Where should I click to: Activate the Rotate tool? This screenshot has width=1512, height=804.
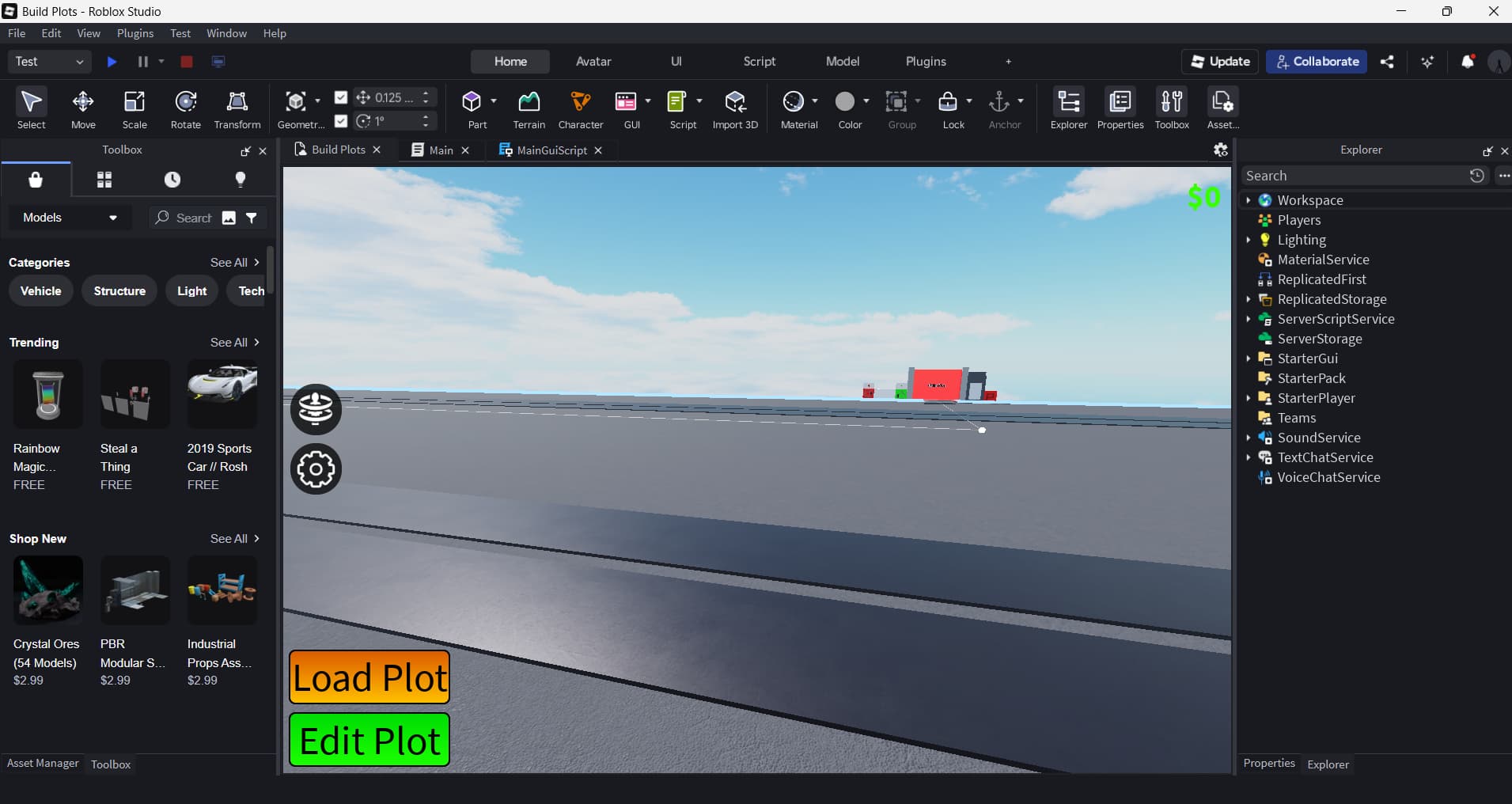(186, 108)
